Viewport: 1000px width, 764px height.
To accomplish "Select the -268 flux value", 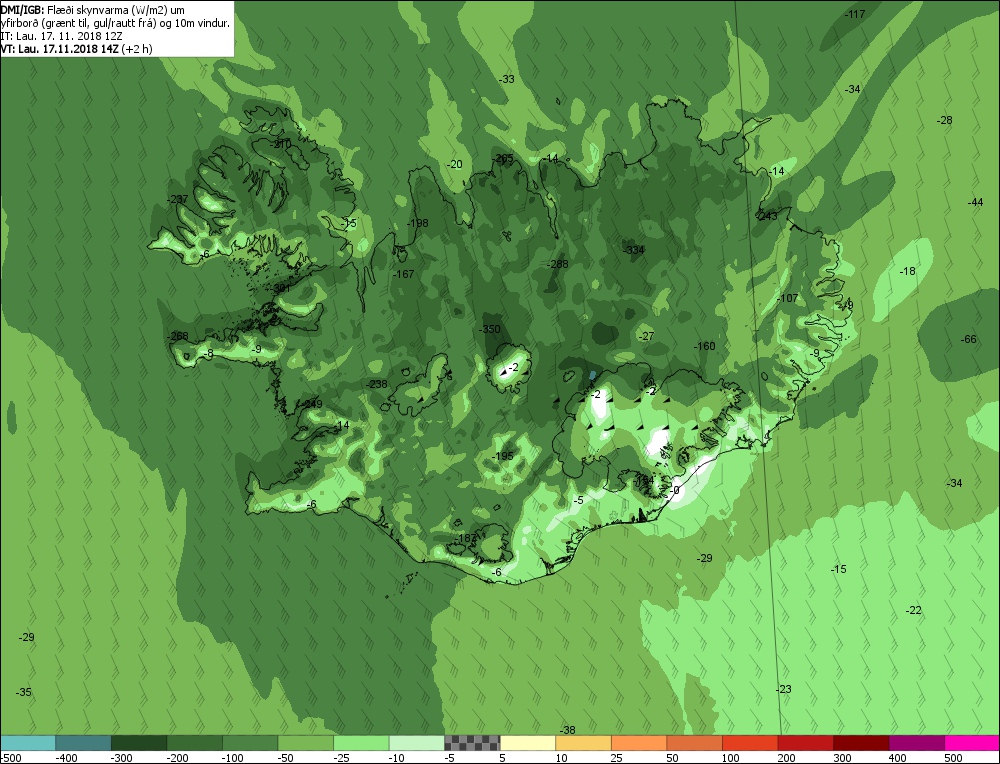I will (x=177, y=336).
